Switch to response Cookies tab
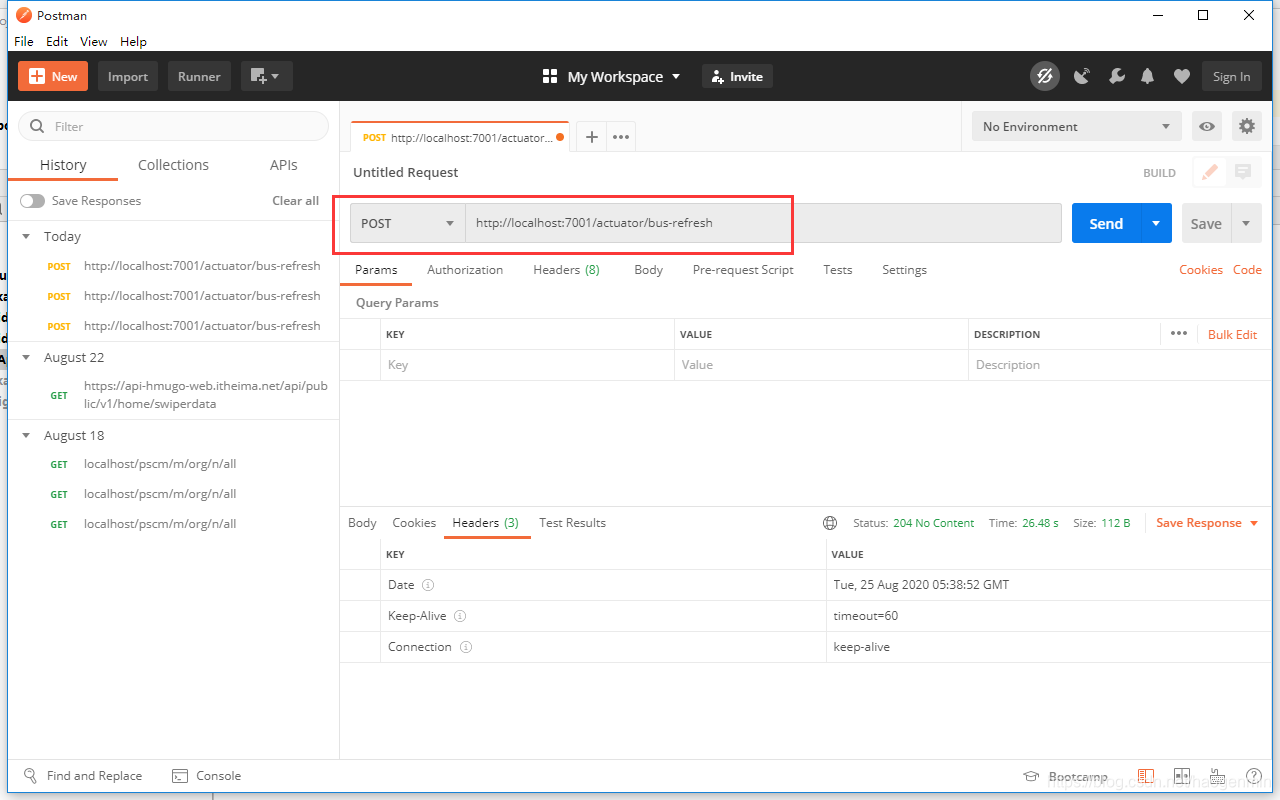Screen dimensions: 1280x800 414,523
